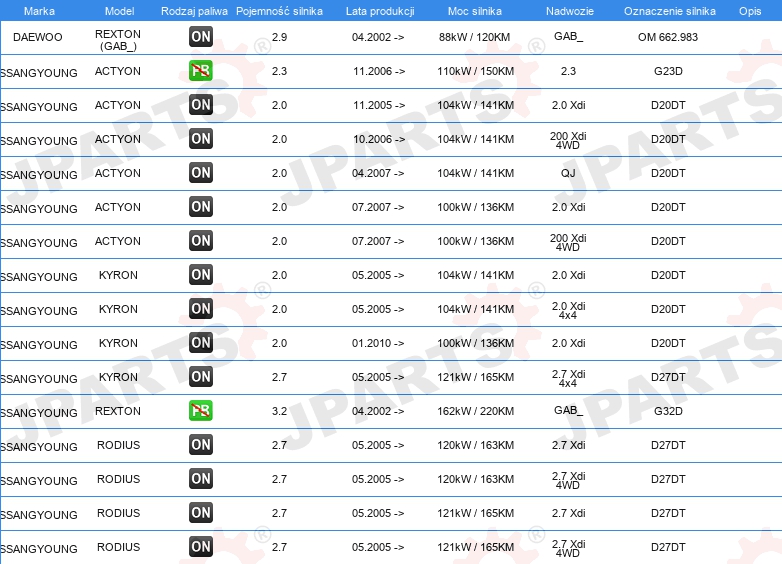The image size is (782, 564).
Task: Click the ON icon in the ACTYON 10.2006 row
Action: point(200,139)
